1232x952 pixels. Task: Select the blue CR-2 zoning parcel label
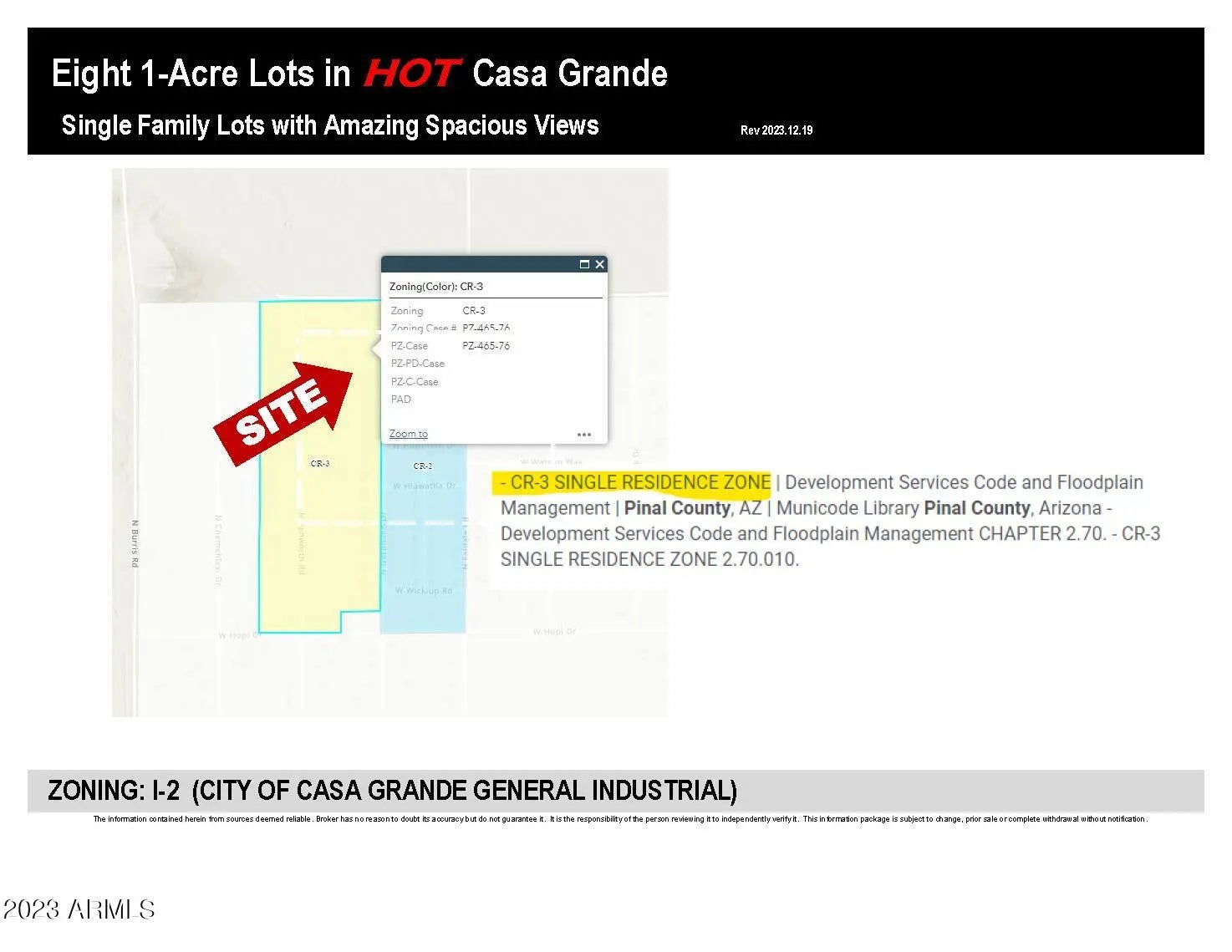click(423, 466)
